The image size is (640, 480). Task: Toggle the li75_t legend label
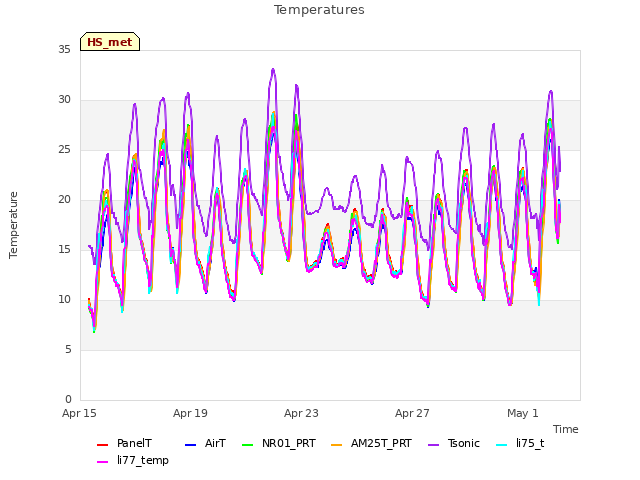[x=530, y=443]
